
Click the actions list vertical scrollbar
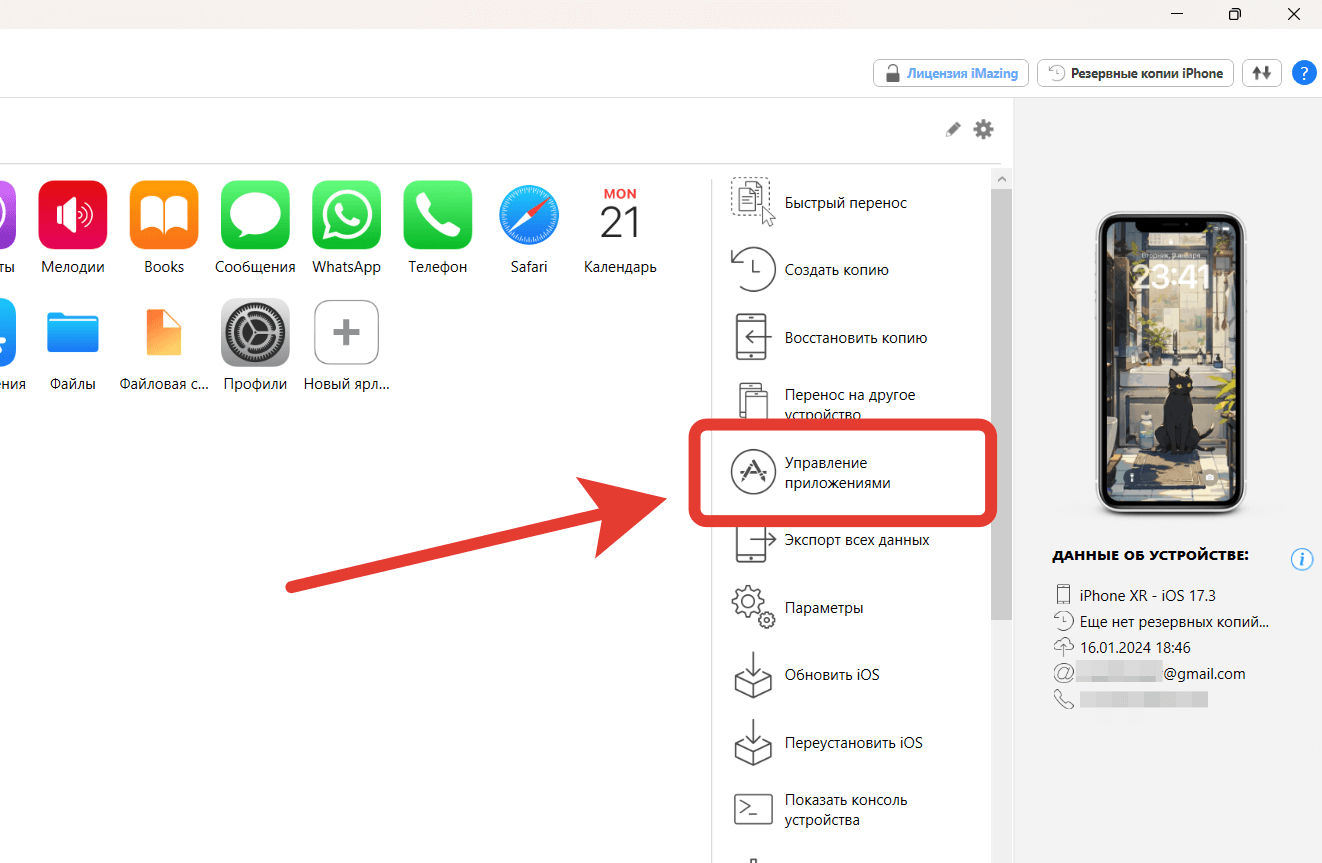click(x=1001, y=400)
